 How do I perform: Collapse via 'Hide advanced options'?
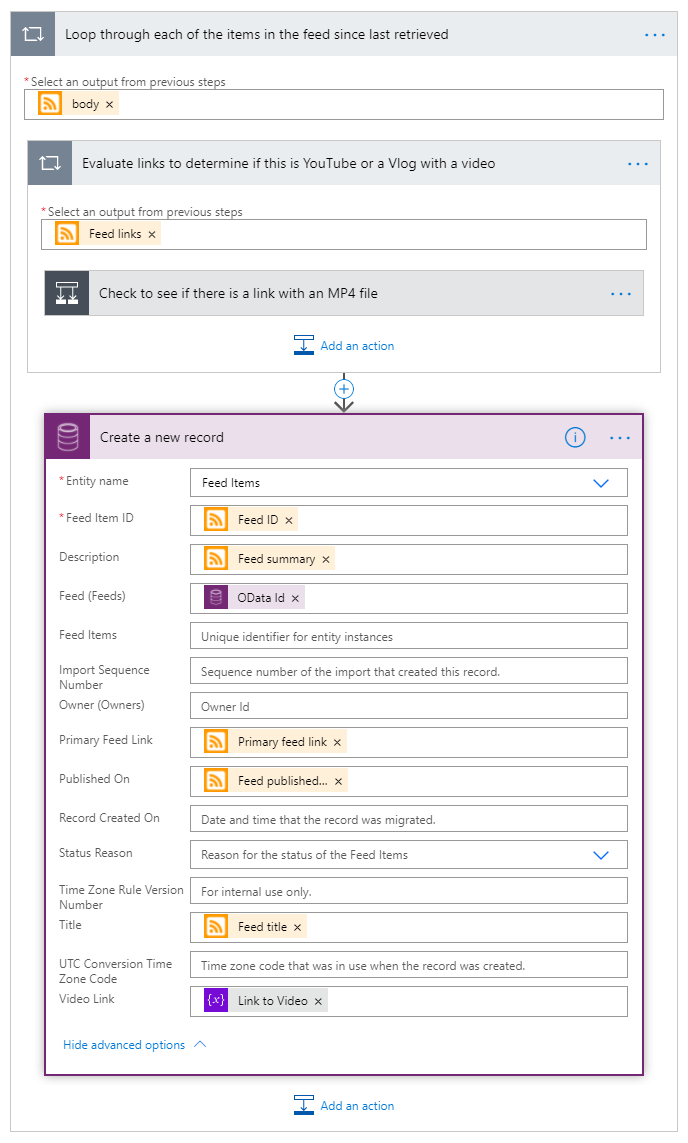pyautogui.click(x=135, y=1045)
